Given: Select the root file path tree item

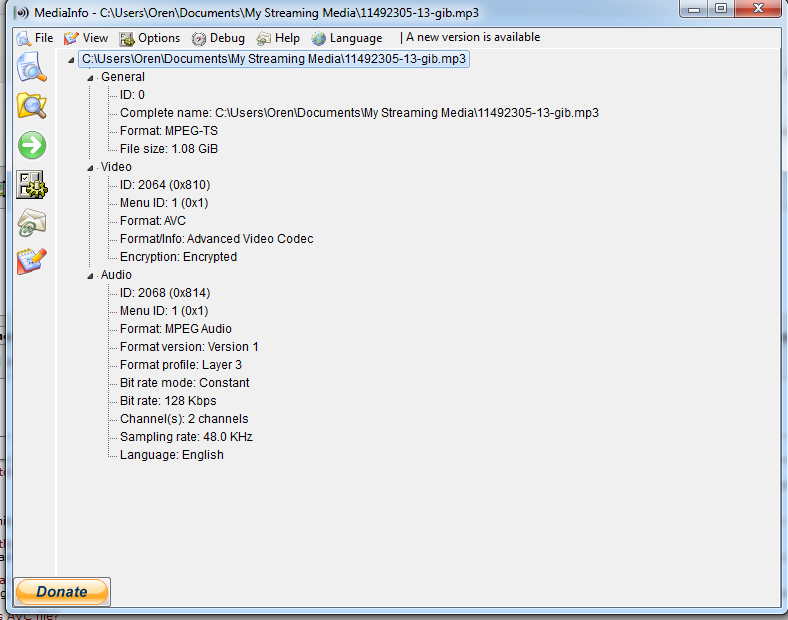Looking at the screenshot, I should (274, 59).
